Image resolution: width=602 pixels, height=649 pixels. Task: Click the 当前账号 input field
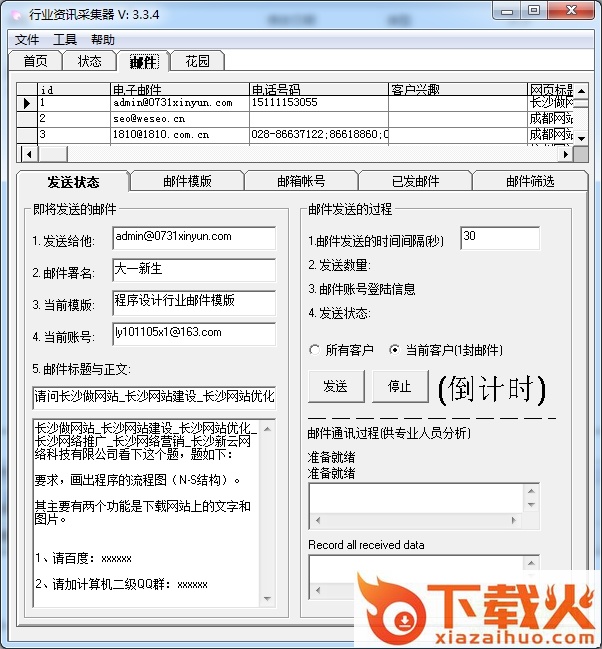(194, 334)
